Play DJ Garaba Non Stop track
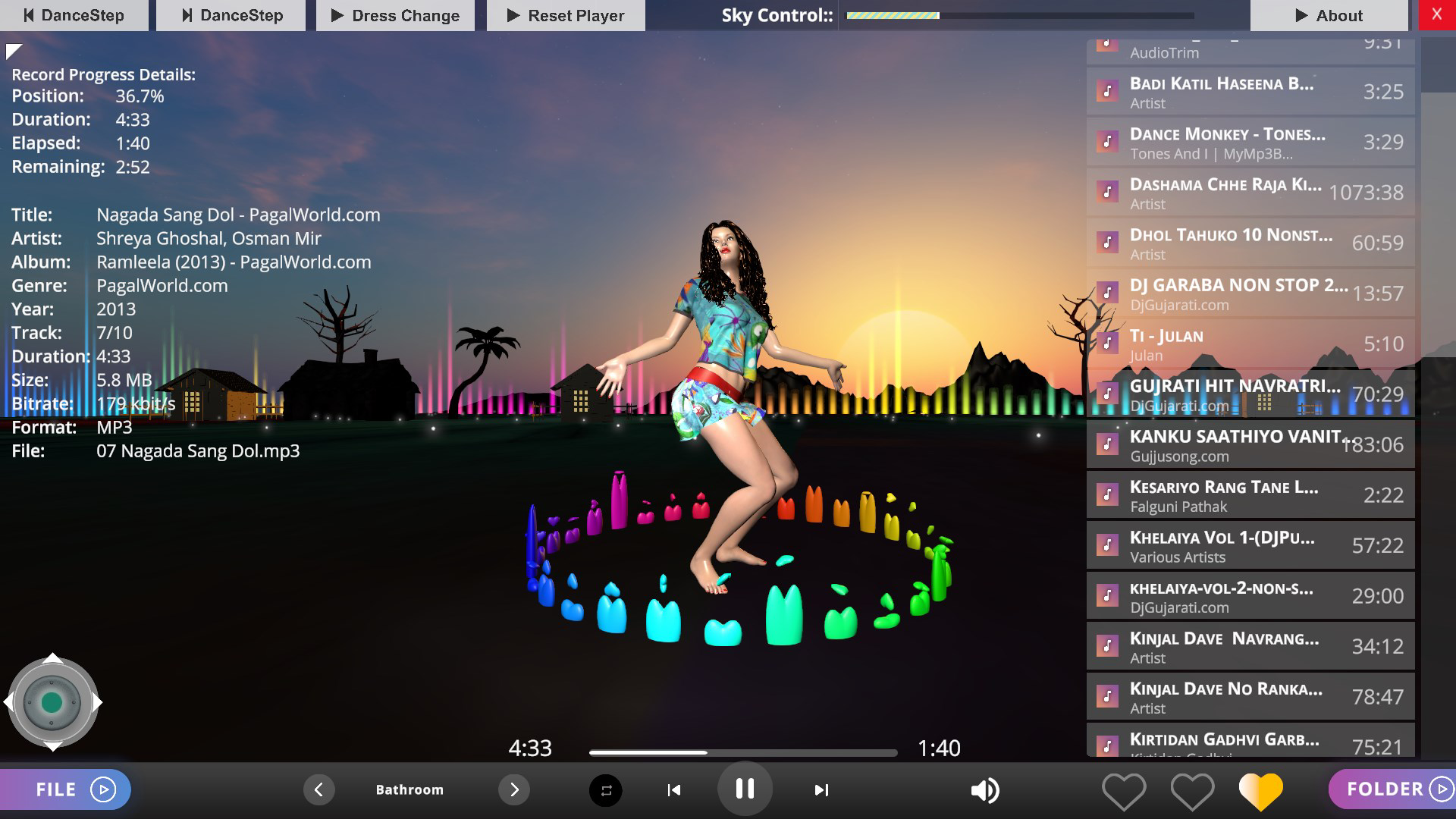The width and height of the screenshot is (1456, 819). (1250, 293)
